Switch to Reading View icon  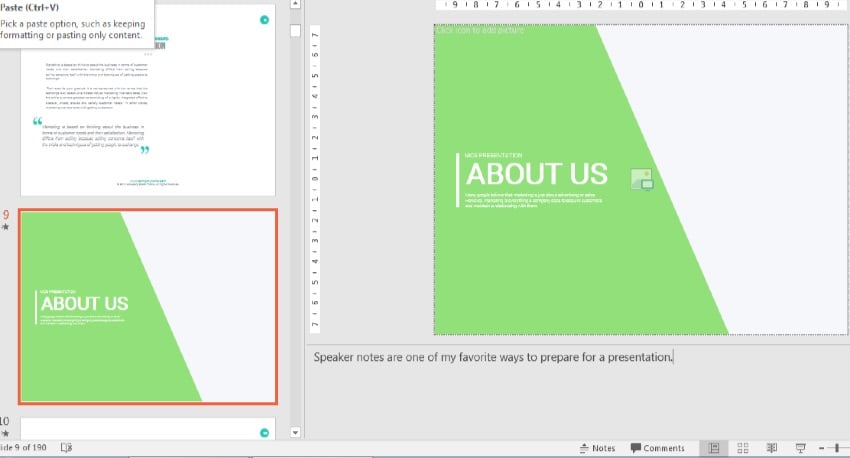pyautogui.click(x=771, y=448)
